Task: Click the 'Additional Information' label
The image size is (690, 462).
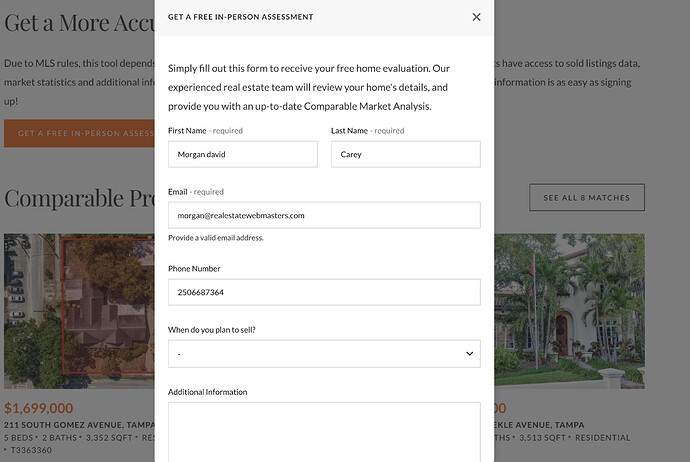Action: tap(207, 392)
